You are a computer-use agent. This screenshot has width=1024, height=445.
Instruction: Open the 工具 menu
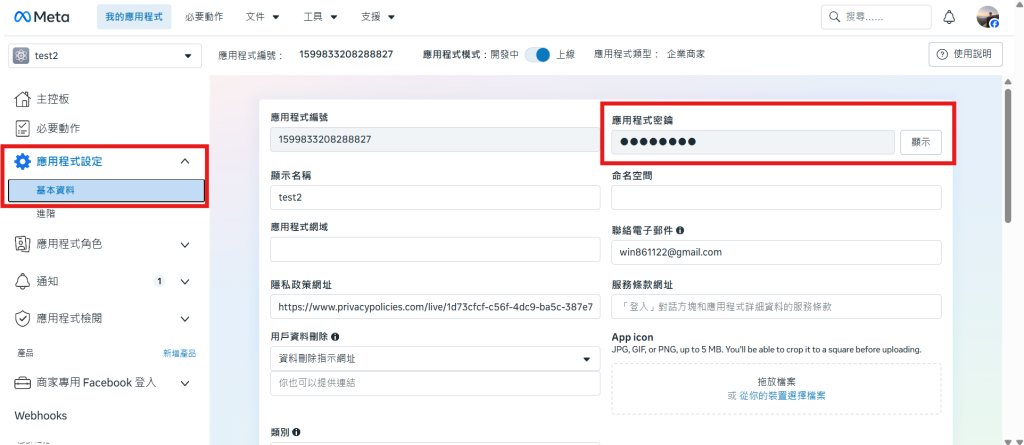coord(321,17)
